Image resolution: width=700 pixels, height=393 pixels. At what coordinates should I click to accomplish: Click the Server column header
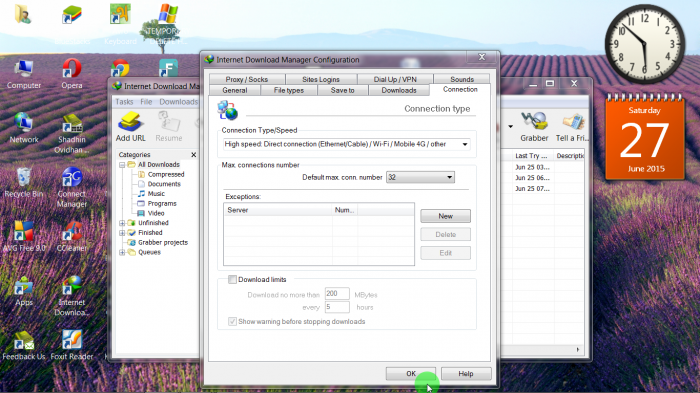278,210
